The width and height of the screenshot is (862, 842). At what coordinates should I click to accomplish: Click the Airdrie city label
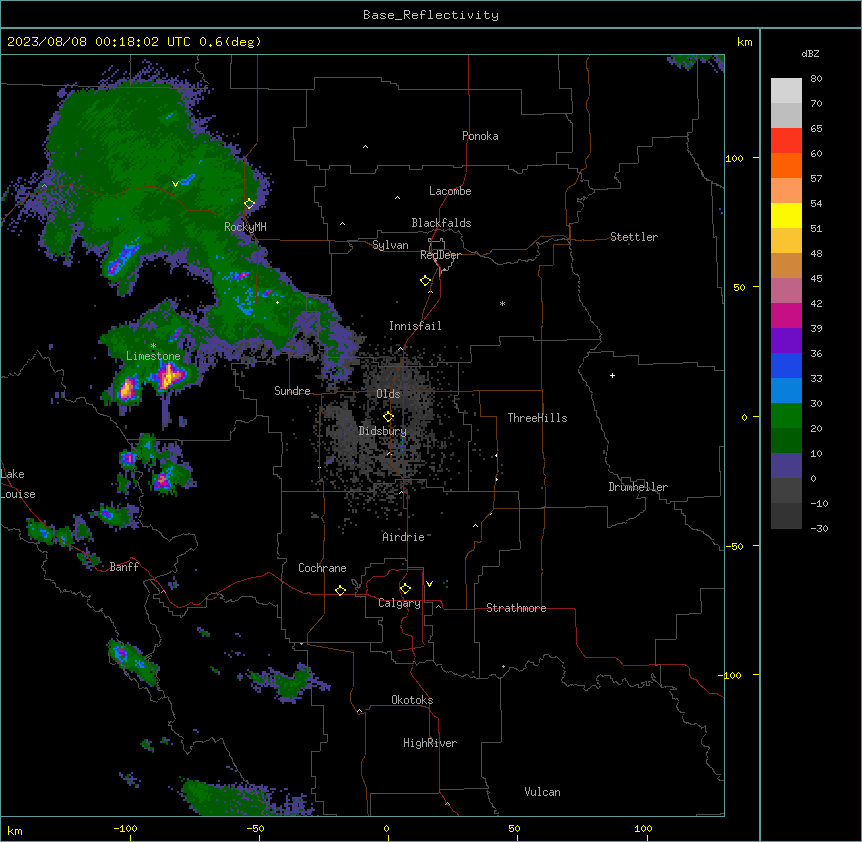pos(404,537)
